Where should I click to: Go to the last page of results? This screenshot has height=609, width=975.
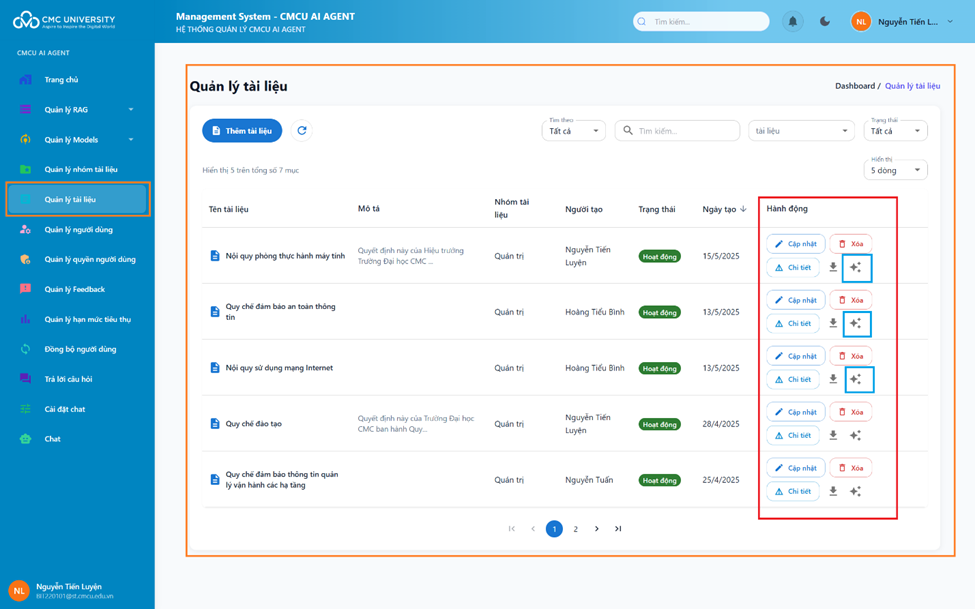[618, 529]
